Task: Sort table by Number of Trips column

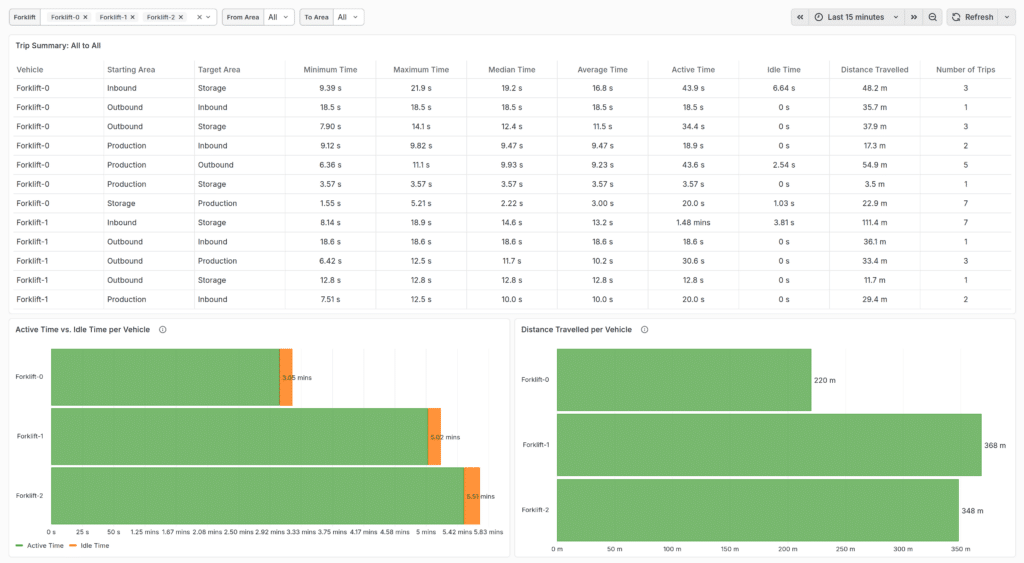Action: coord(965,70)
